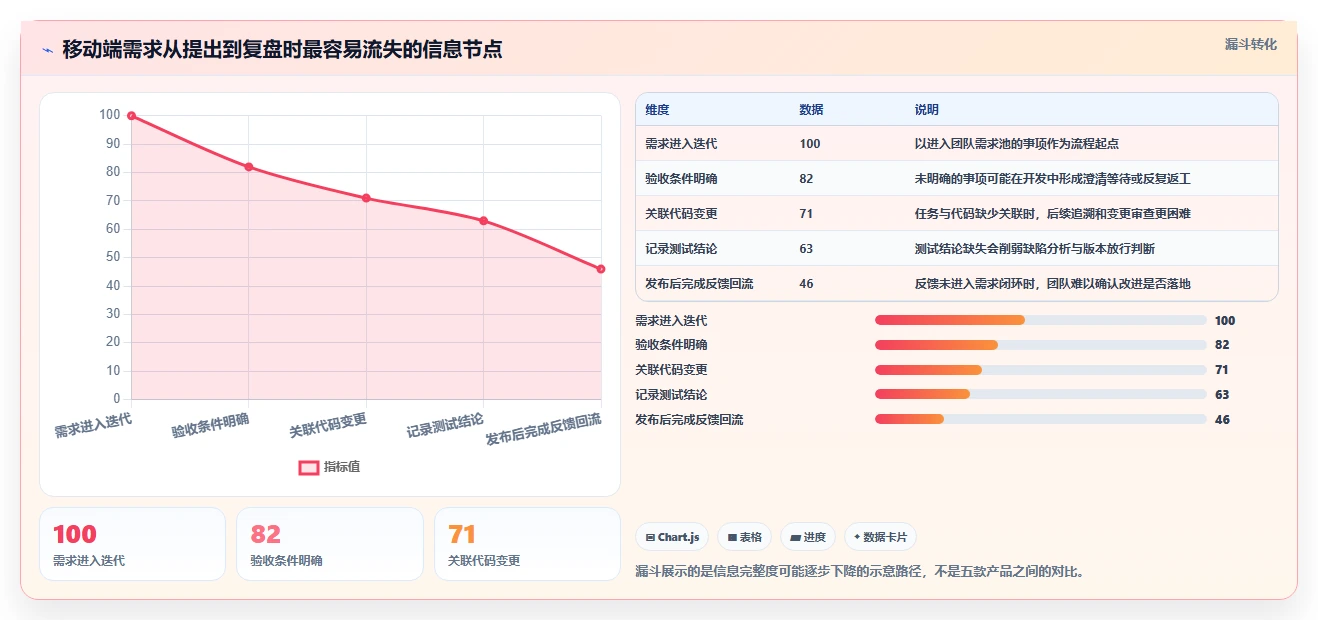
Task: Click the chart point for 发布后完成反馈回流
Action: 601,269
